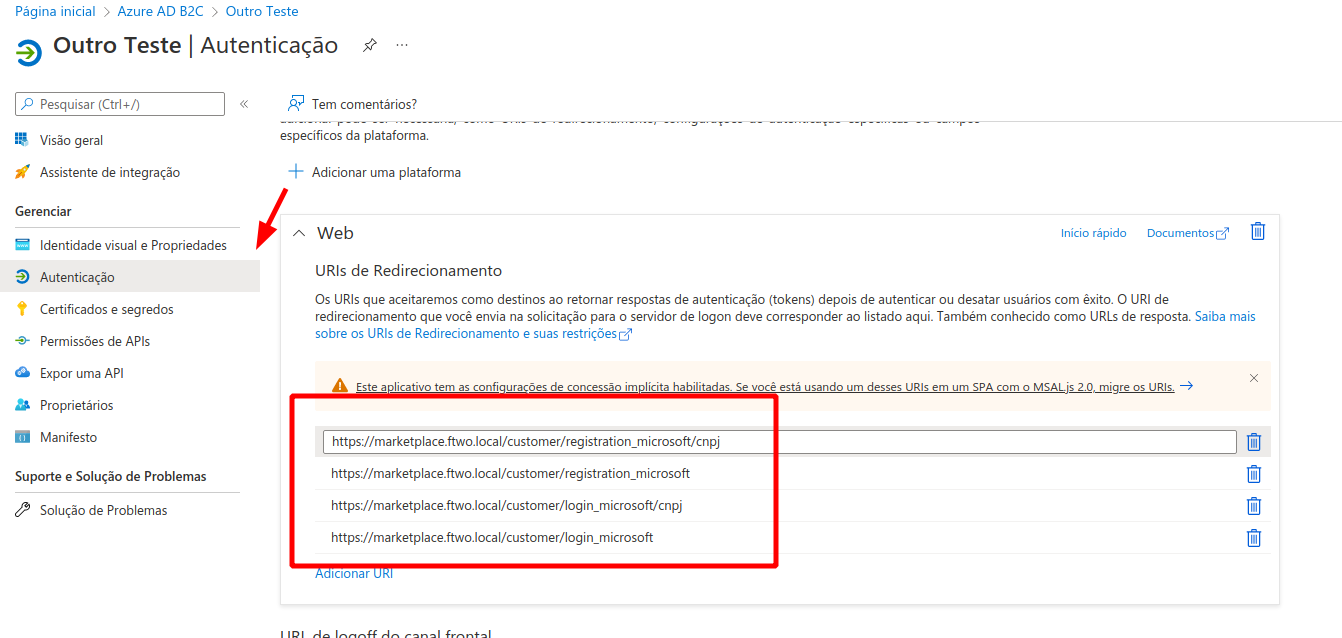Select the customer/login_microsoft/cnpj URI text

click(x=507, y=506)
